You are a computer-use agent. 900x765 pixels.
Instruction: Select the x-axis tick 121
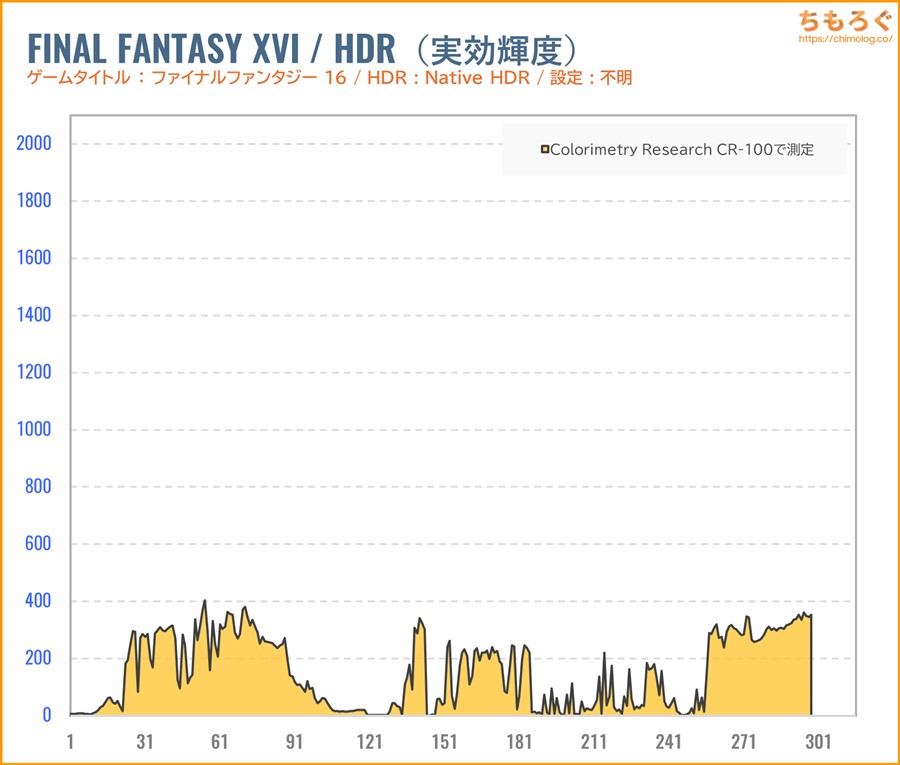coord(369,741)
